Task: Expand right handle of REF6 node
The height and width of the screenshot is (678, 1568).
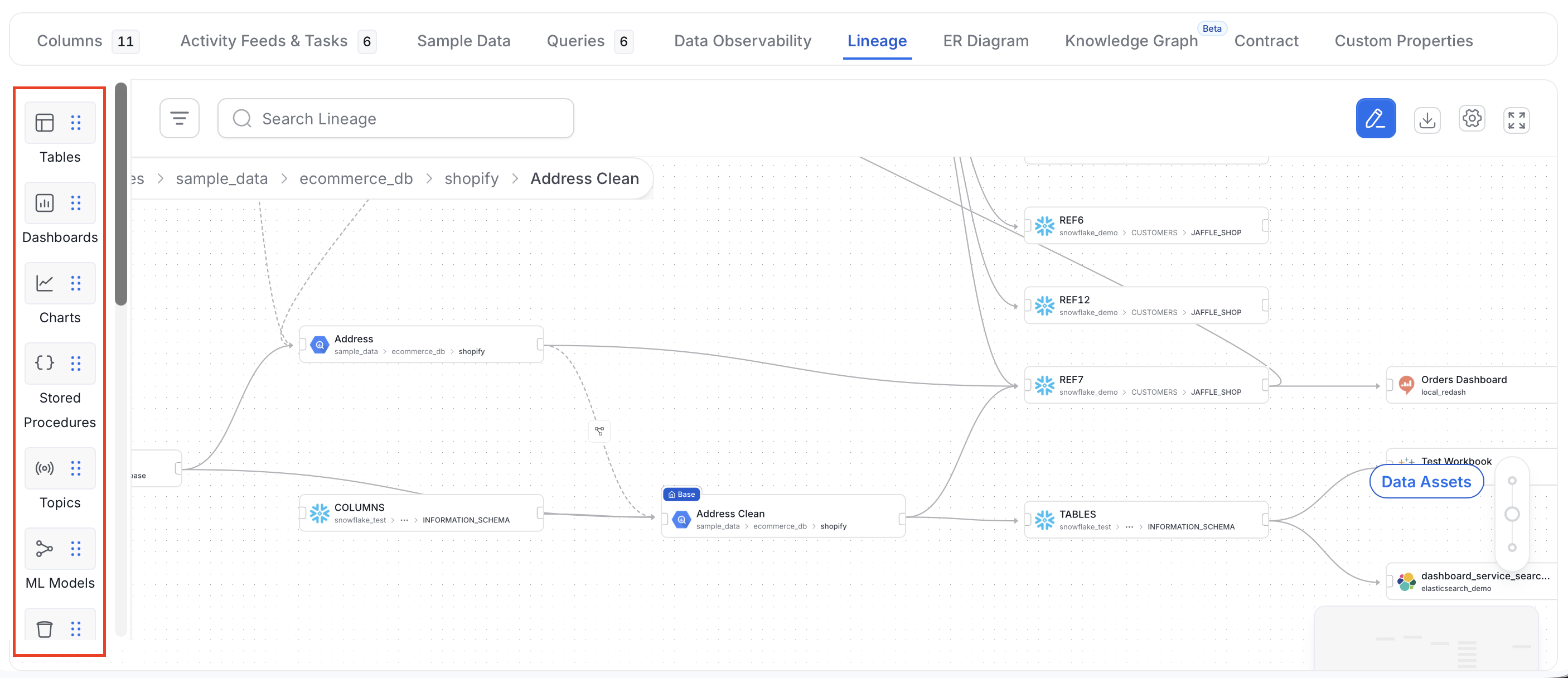Action: pyautogui.click(x=1265, y=225)
